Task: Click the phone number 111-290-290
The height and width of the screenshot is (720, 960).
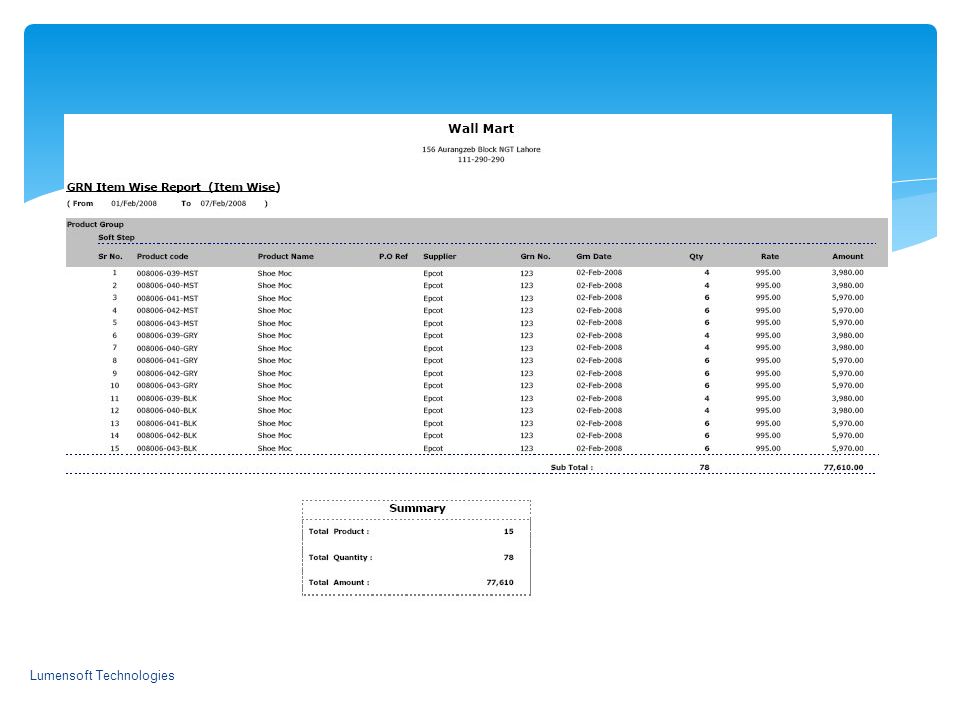Action: coord(481,159)
